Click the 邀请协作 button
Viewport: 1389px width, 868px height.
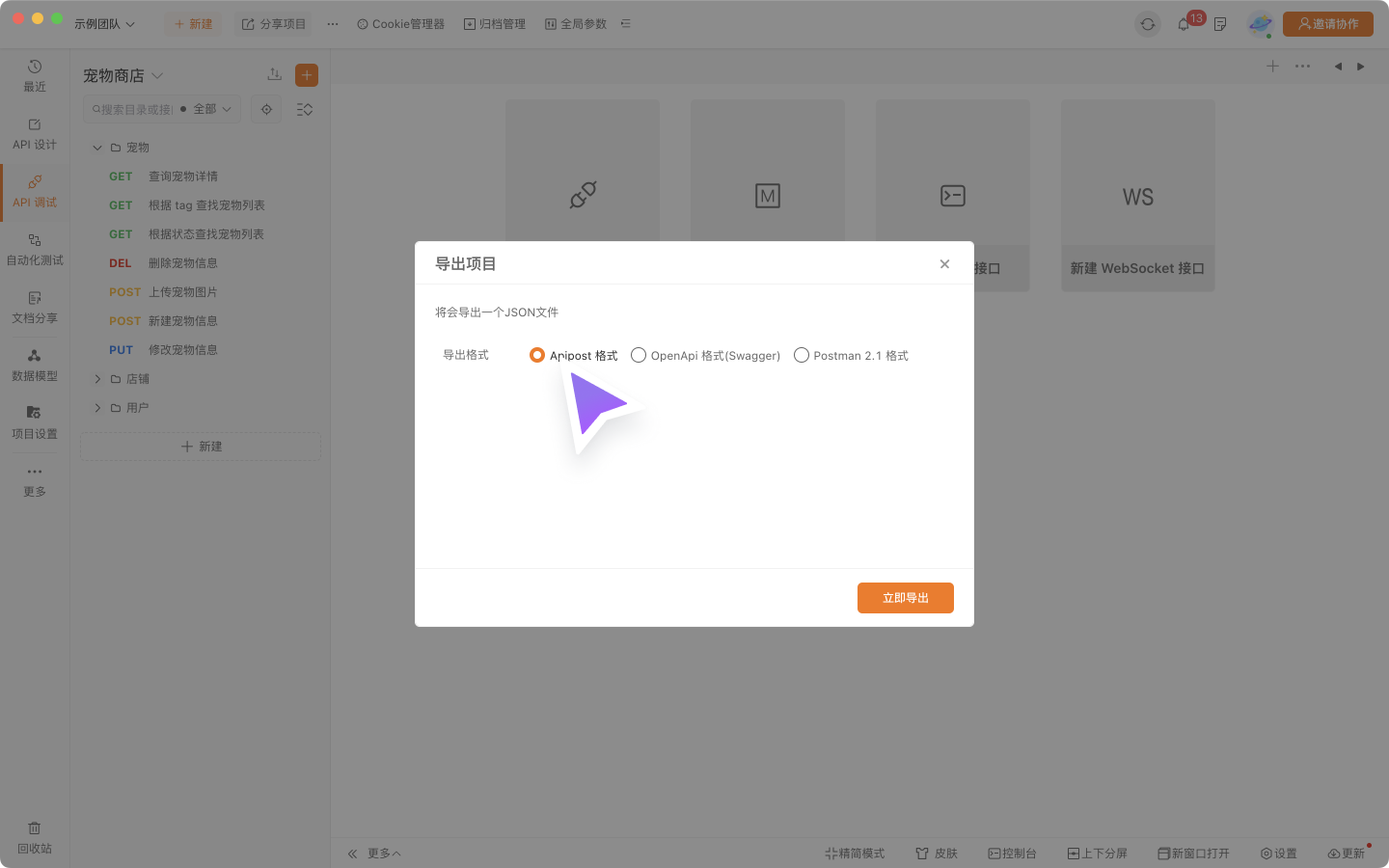(1327, 24)
